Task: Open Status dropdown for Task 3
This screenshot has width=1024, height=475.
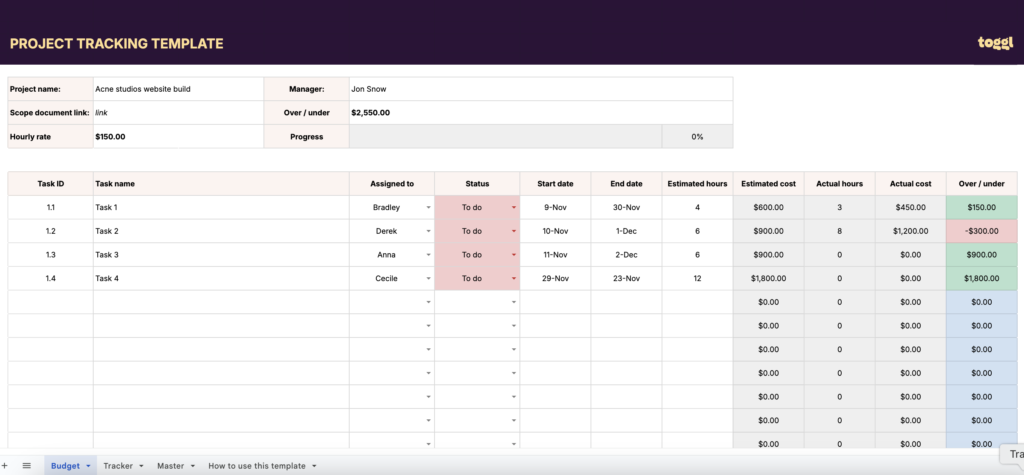Action: click(x=514, y=255)
